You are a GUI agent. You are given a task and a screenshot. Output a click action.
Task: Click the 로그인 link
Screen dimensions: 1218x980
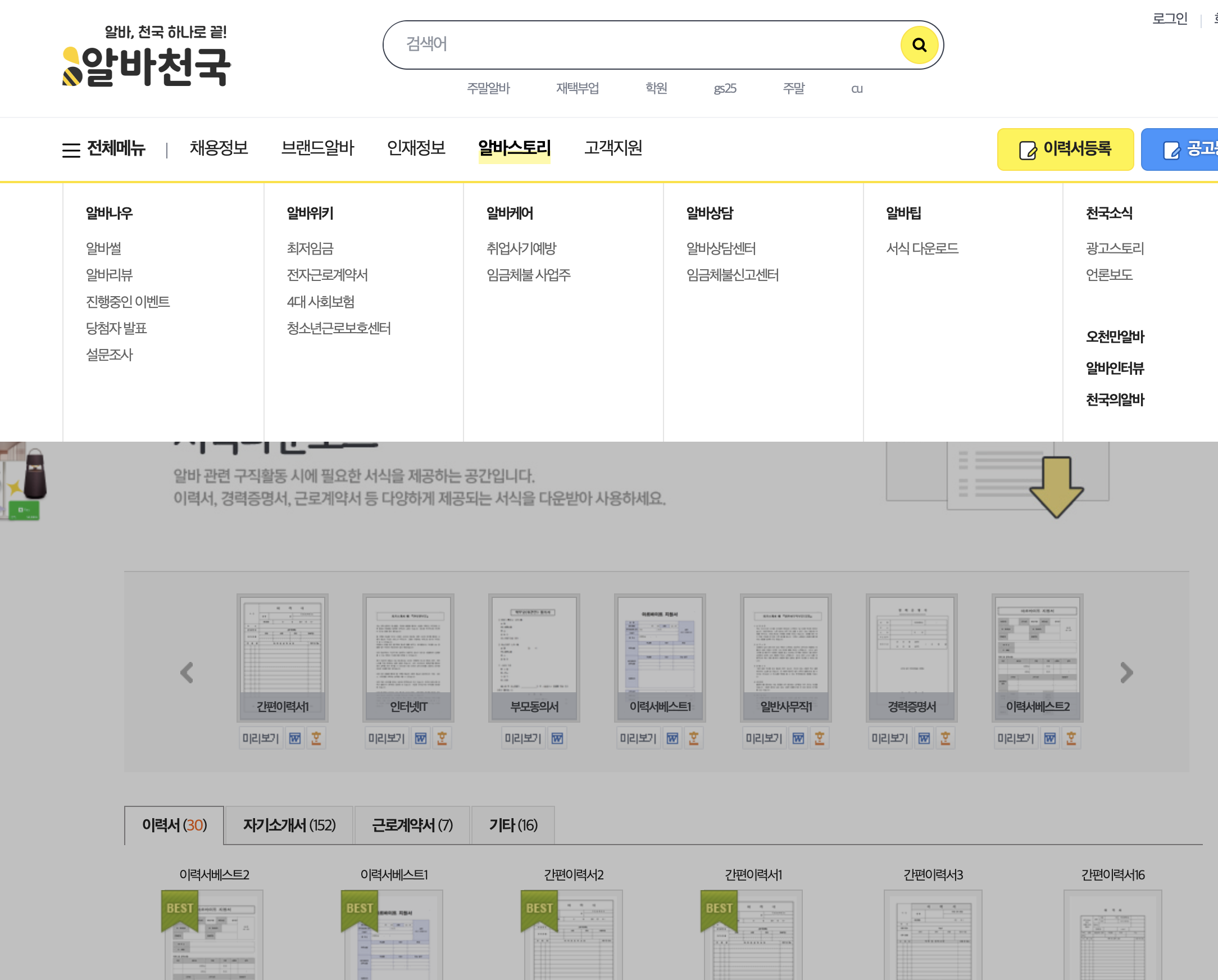(x=1170, y=19)
